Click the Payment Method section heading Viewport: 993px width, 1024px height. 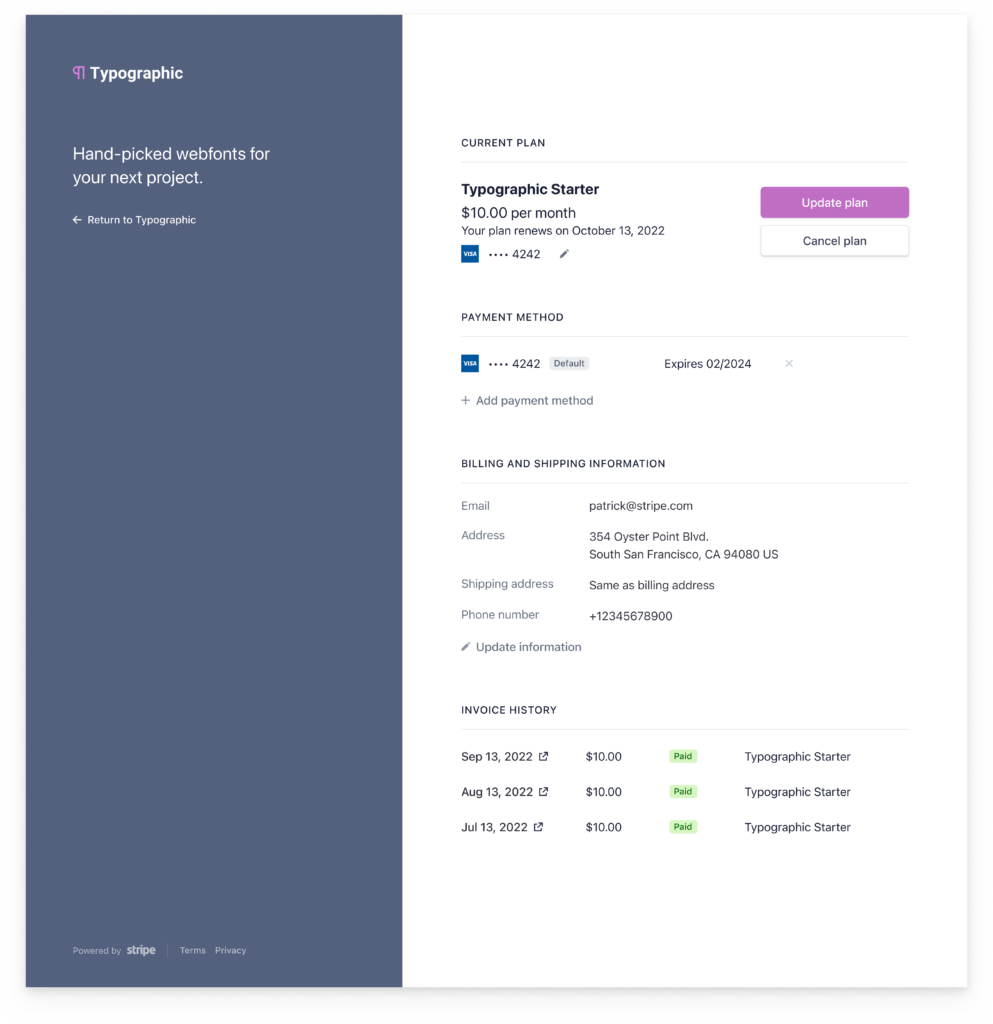(512, 317)
